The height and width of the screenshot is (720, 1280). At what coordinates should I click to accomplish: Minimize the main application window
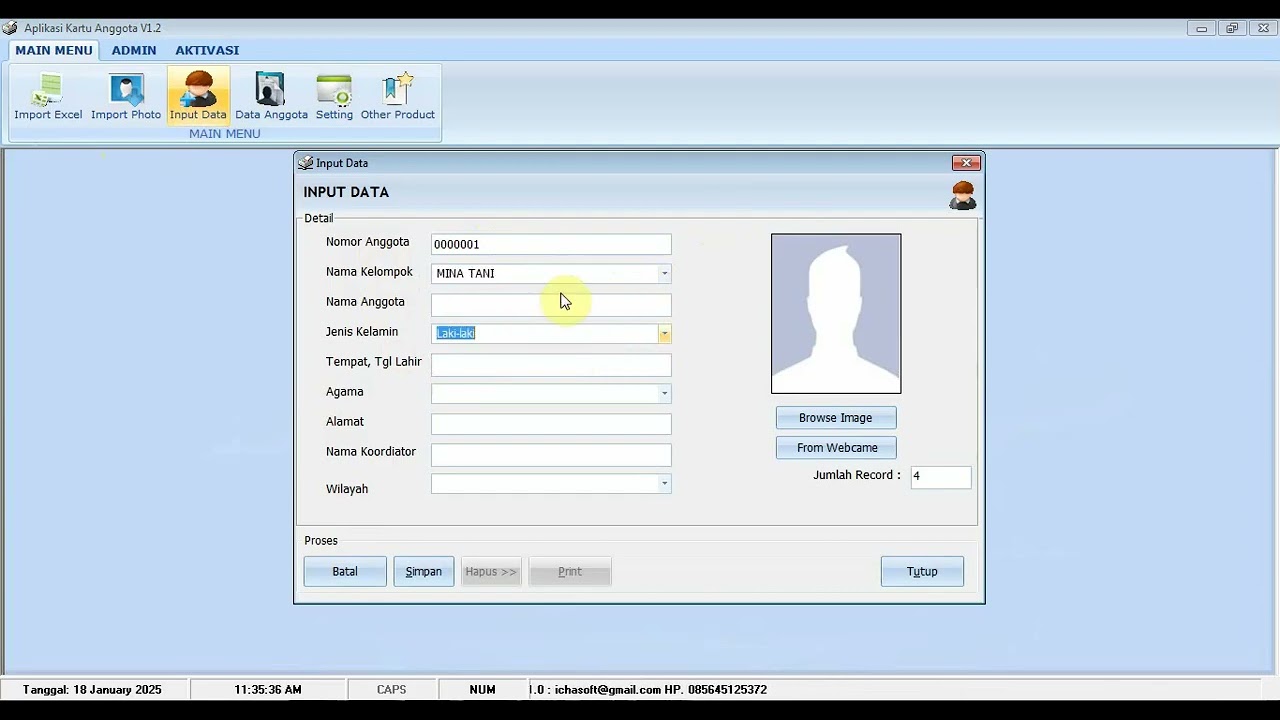pyautogui.click(x=1202, y=28)
